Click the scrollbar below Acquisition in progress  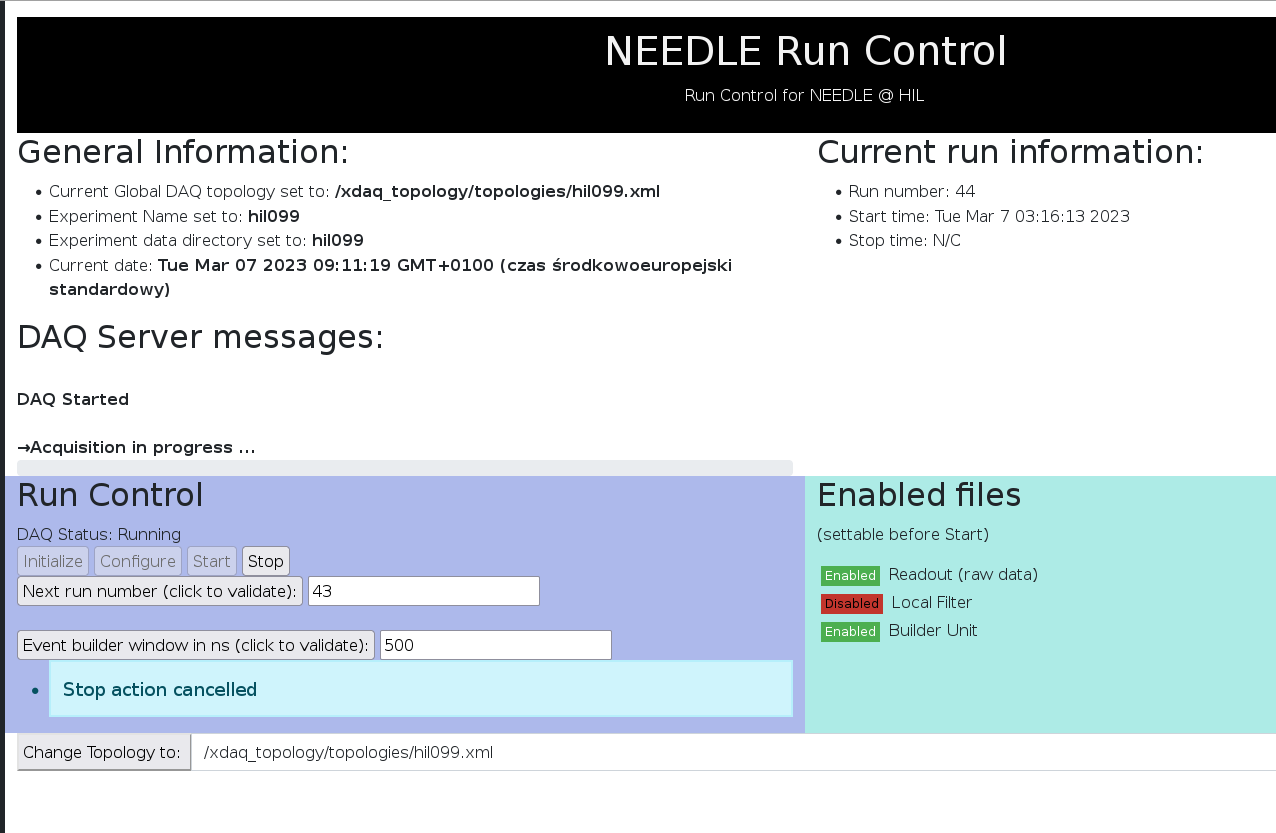[404, 468]
